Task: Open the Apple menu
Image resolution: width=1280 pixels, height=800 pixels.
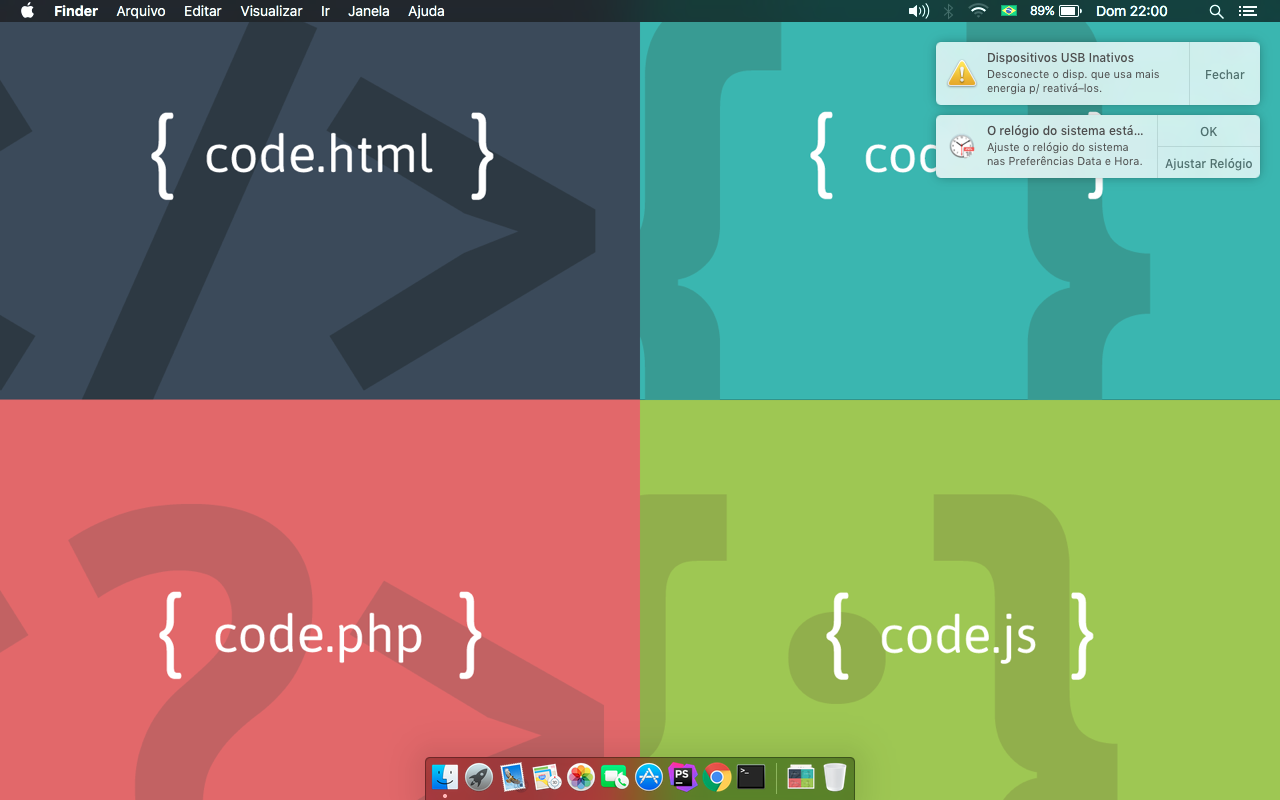Action: (27, 11)
